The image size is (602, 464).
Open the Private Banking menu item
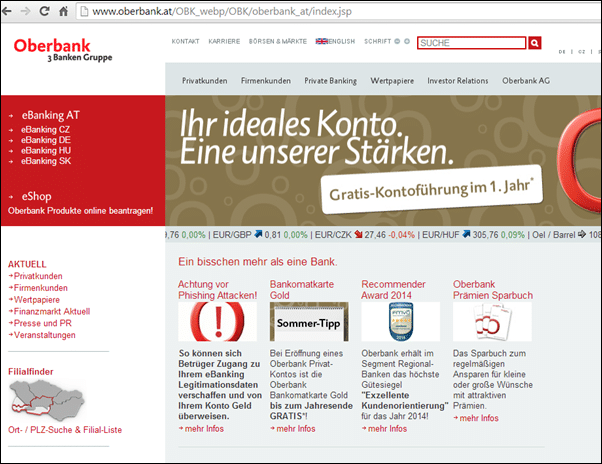coord(331,81)
